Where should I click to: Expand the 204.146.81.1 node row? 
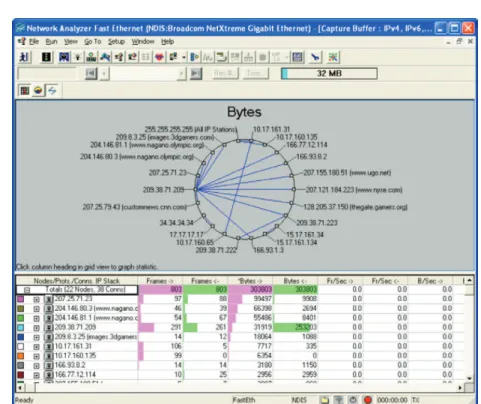tap(36, 318)
